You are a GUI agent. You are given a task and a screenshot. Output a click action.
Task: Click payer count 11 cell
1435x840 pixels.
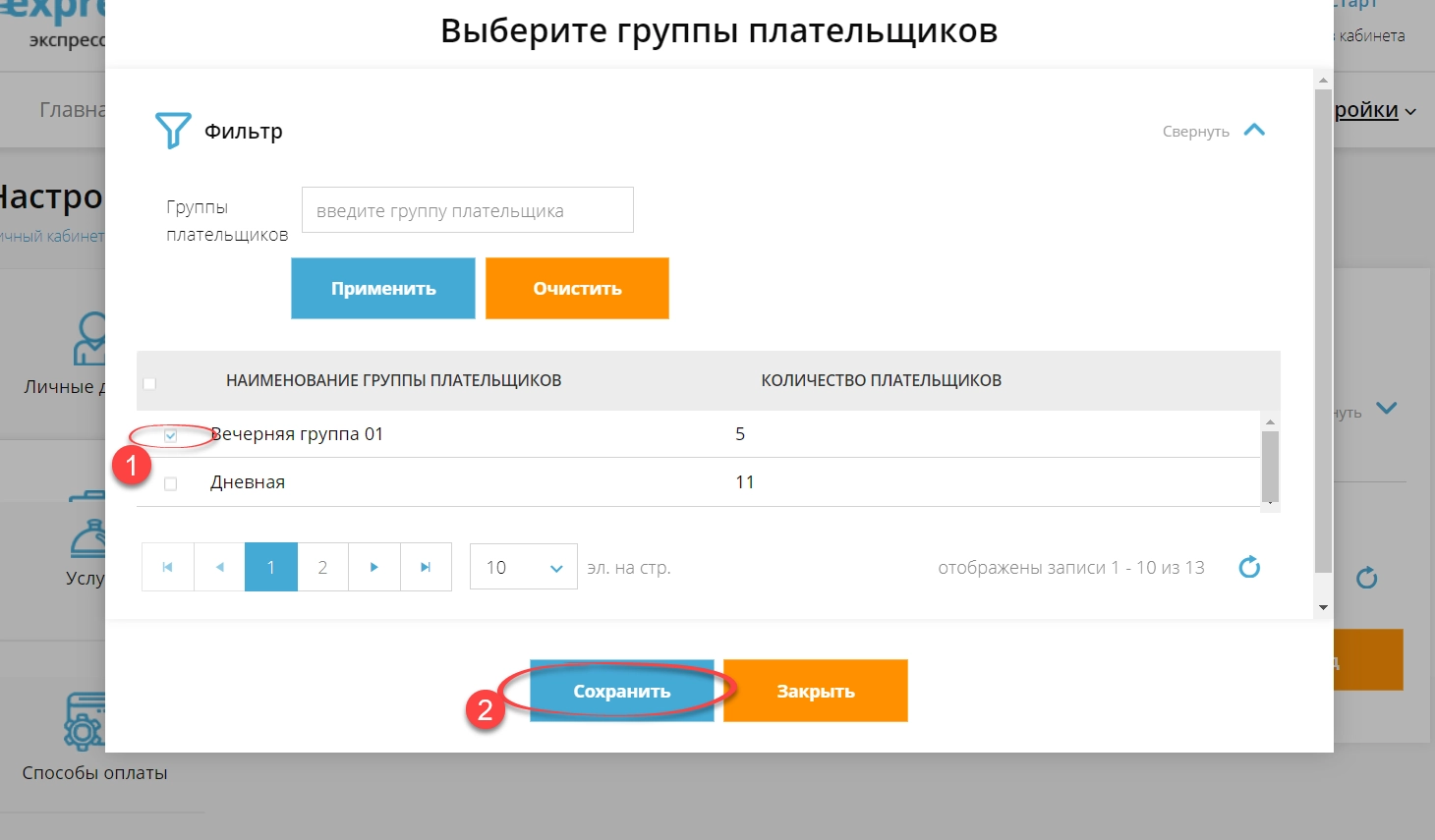[744, 482]
